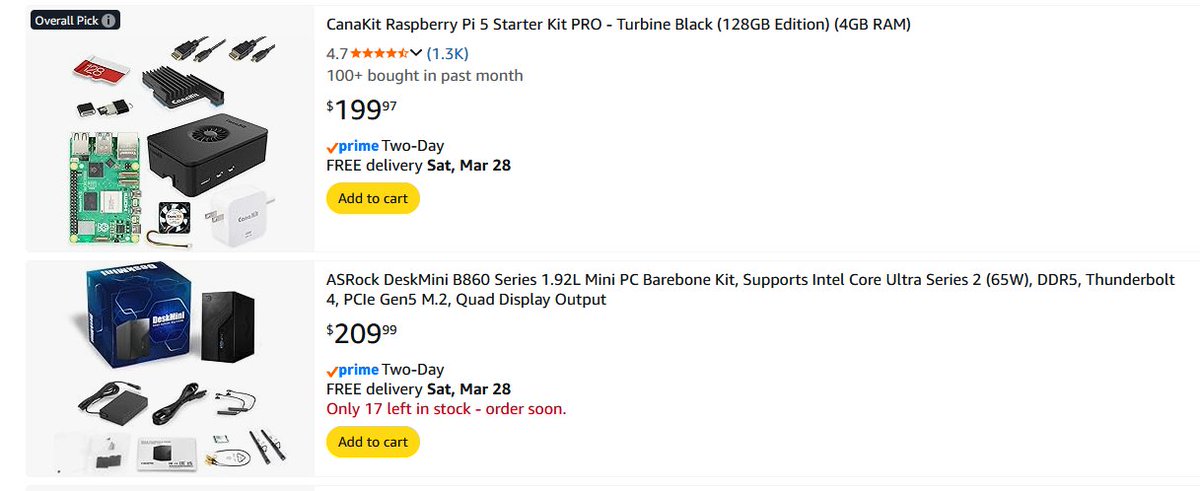Image resolution: width=1200 pixels, height=491 pixels.
Task: Add ASRock DeskMini barebone kit to cart
Action: tap(373, 442)
